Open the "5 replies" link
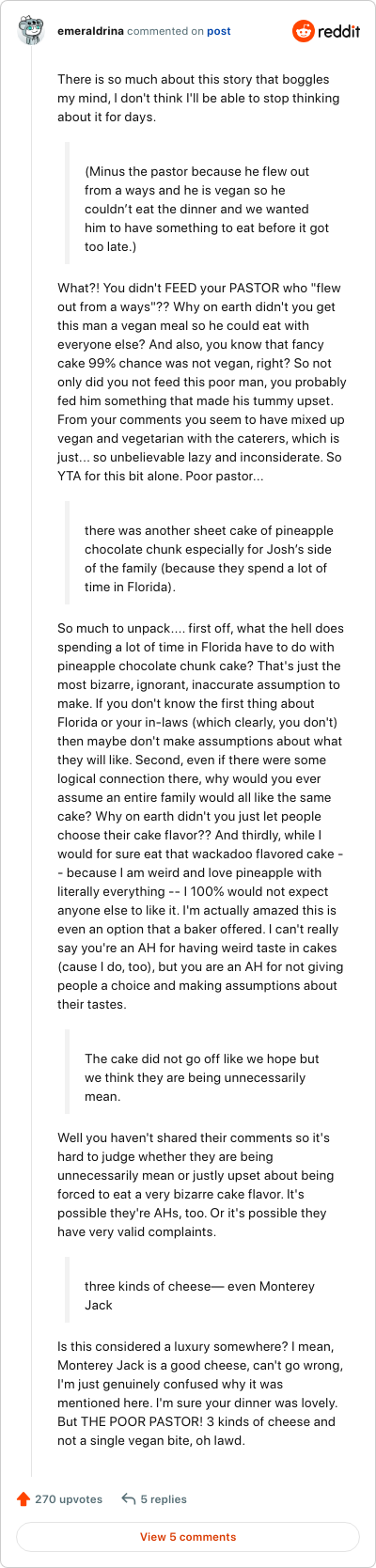 coord(164,1499)
